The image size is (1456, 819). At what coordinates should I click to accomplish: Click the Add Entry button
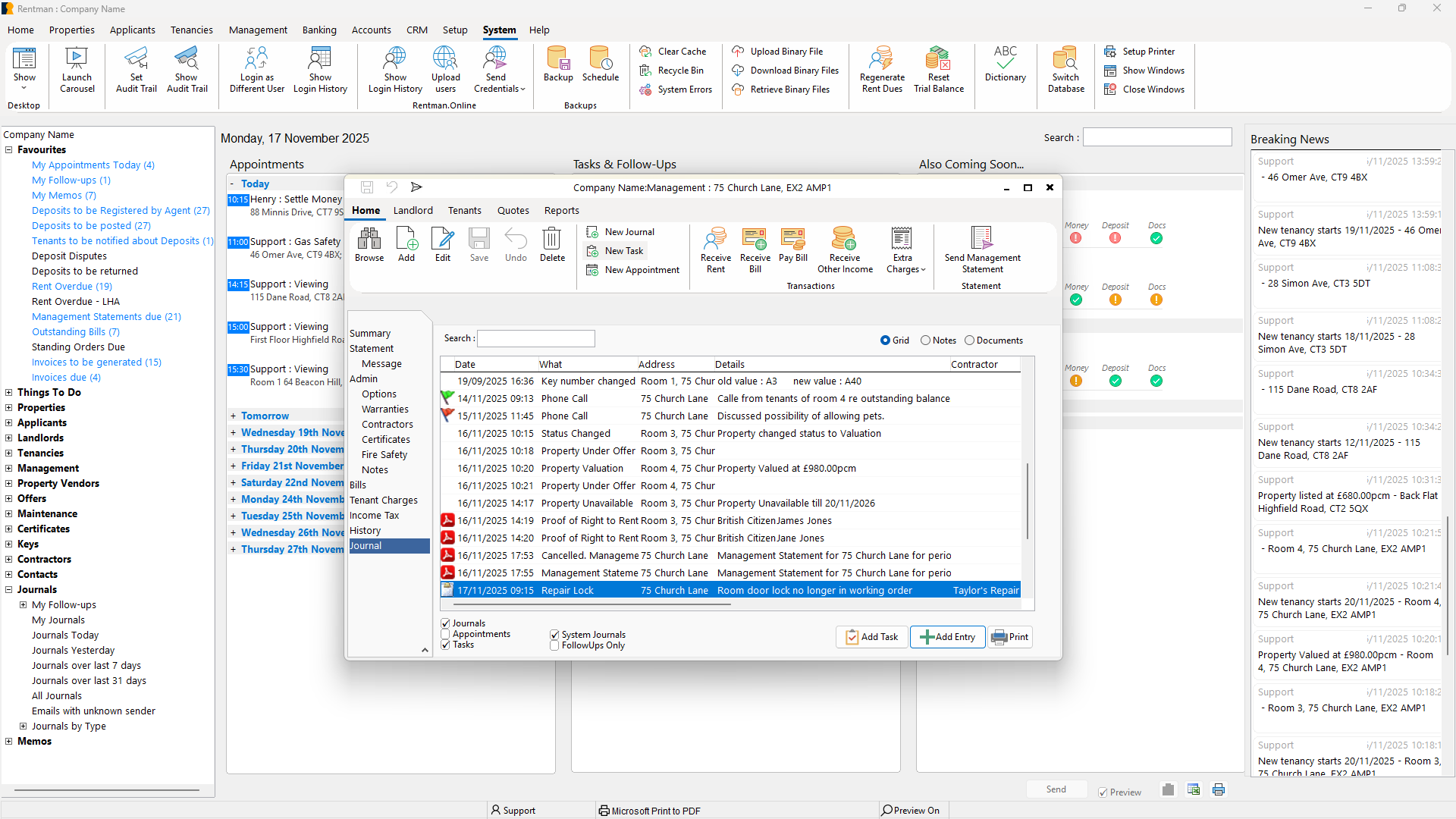pos(948,637)
